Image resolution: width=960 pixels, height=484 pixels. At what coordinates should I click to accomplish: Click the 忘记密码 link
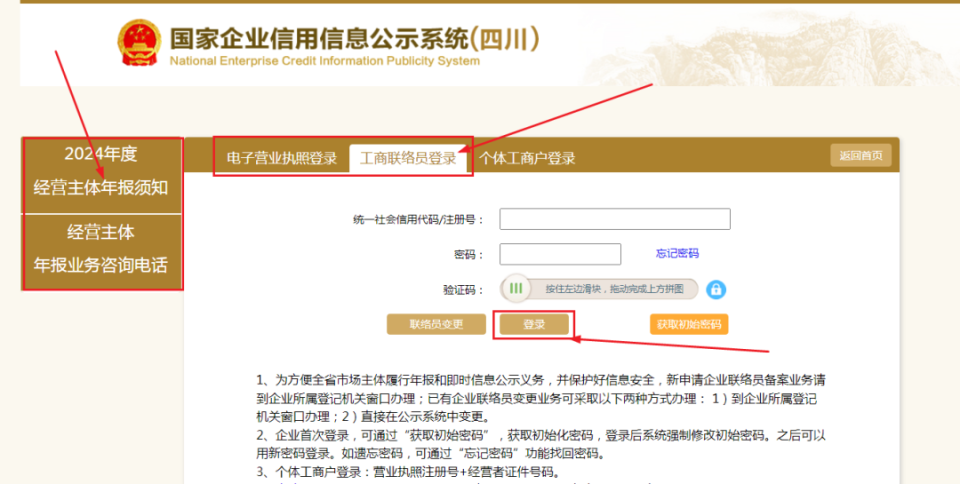[677, 253]
